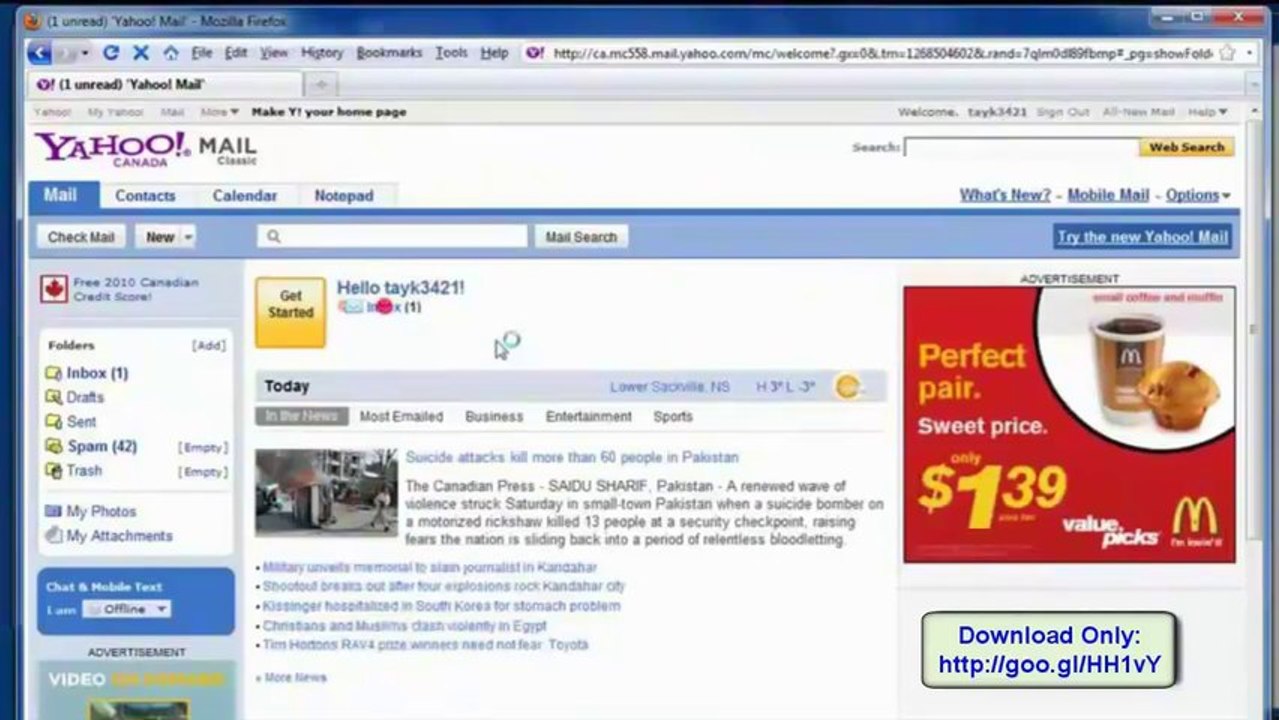The width and height of the screenshot is (1279, 720).
Task: Switch to the Notepad tab
Action: [x=344, y=196]
